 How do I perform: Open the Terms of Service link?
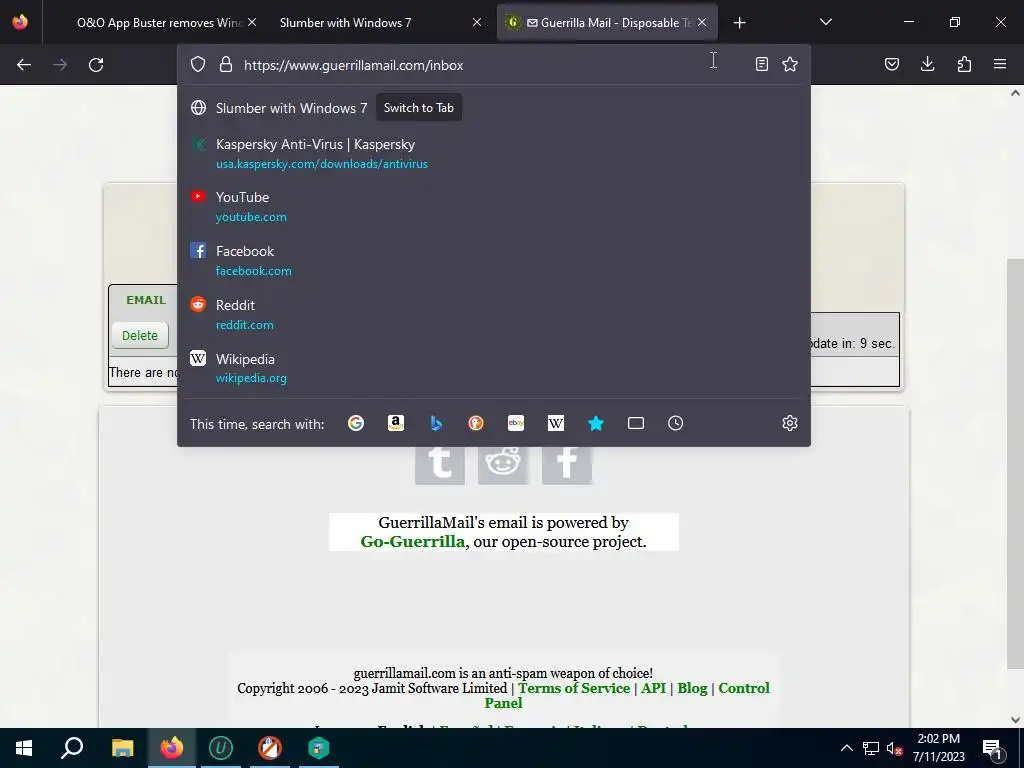pos(574,688)
